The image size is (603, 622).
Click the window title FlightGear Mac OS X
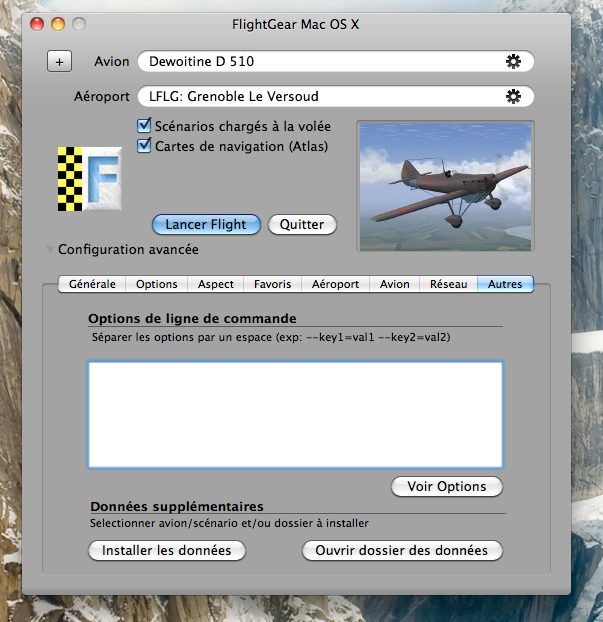pyautogui.click(x=296, y=25)
